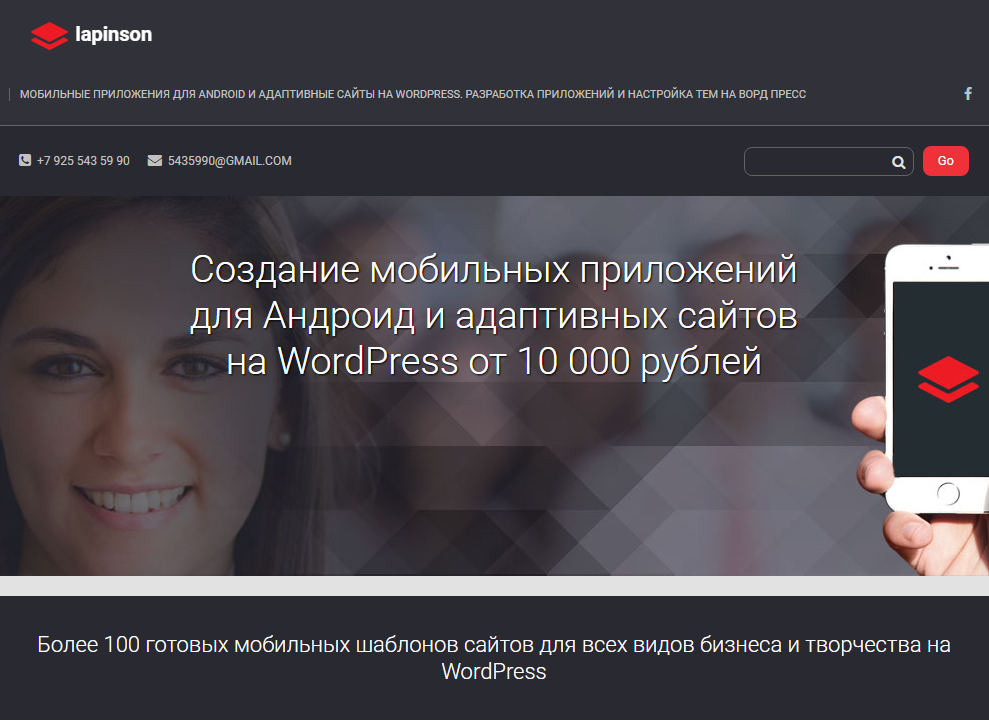The width and height of the screenshot is (989, 725).
Task: Click the lapinson red layered logo icon
Action: (x=49, y=35)
